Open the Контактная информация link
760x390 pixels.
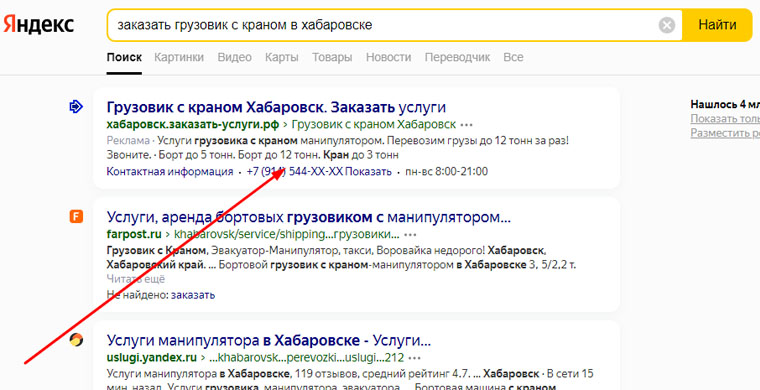(x=170, y=172)
